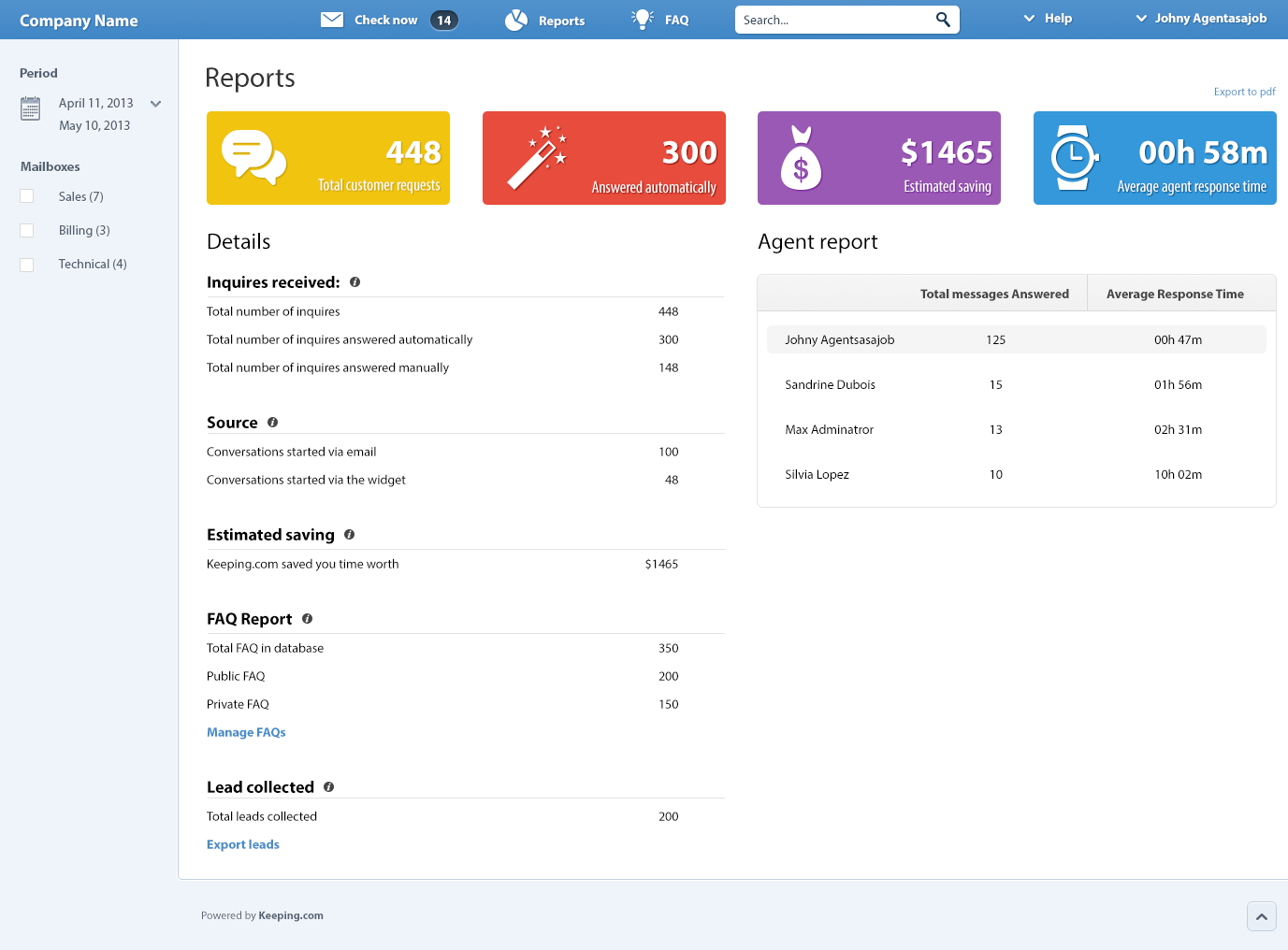The width and height of the screenshot is (1288, 950).
Task: Toggle the Billing (3) mailbox checkbox
Action: [x=27, y=230]
